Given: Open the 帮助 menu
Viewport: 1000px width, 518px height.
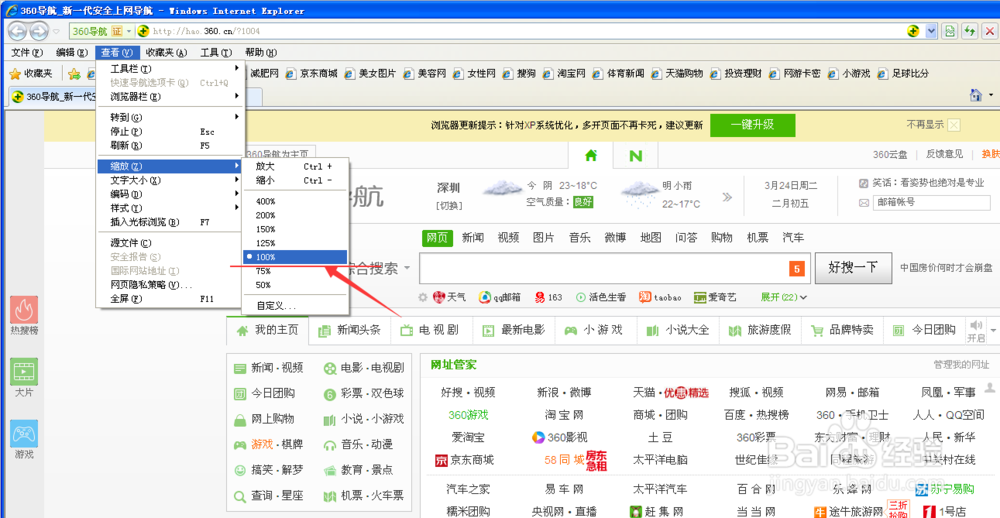Looking at the screenshot, I should coord(260,52).
